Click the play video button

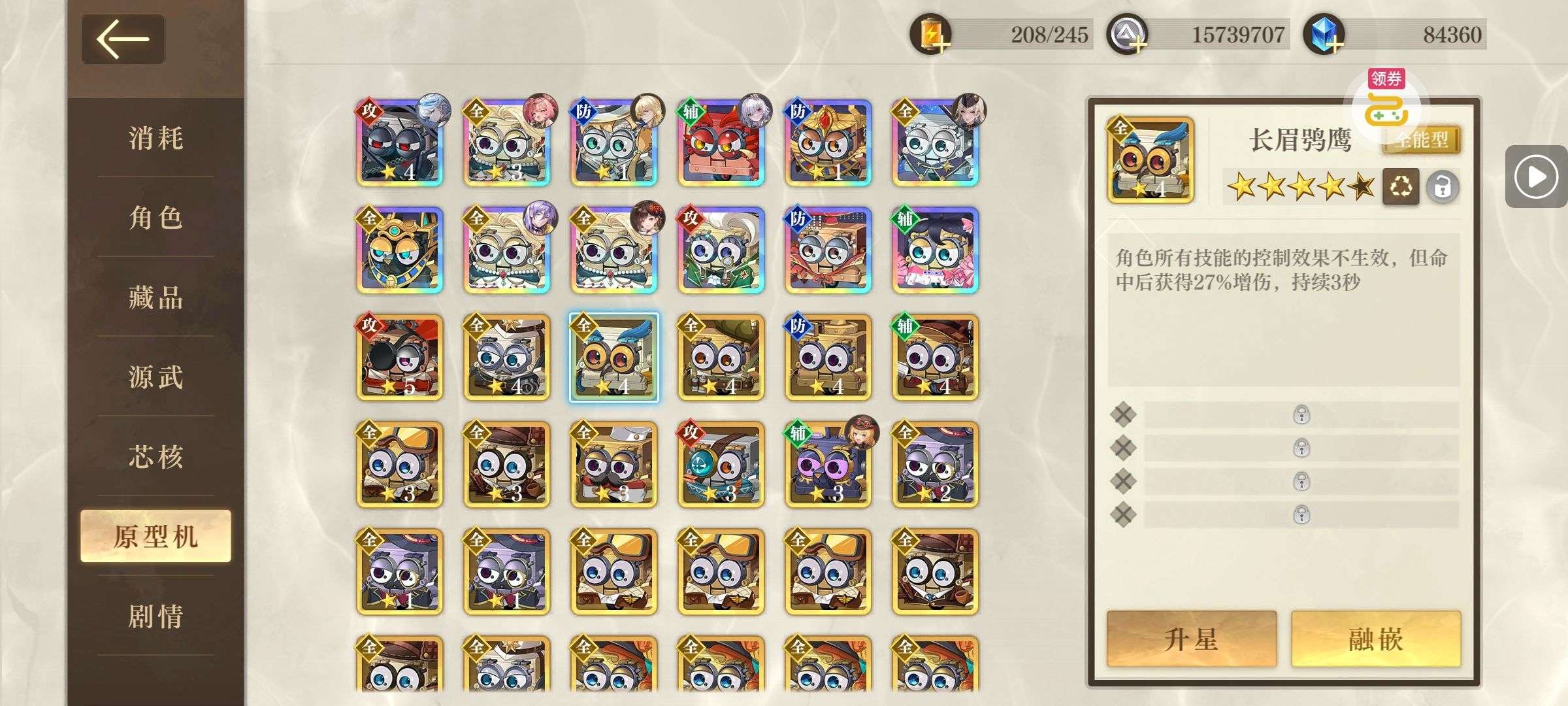click(x=1537, y=176)
